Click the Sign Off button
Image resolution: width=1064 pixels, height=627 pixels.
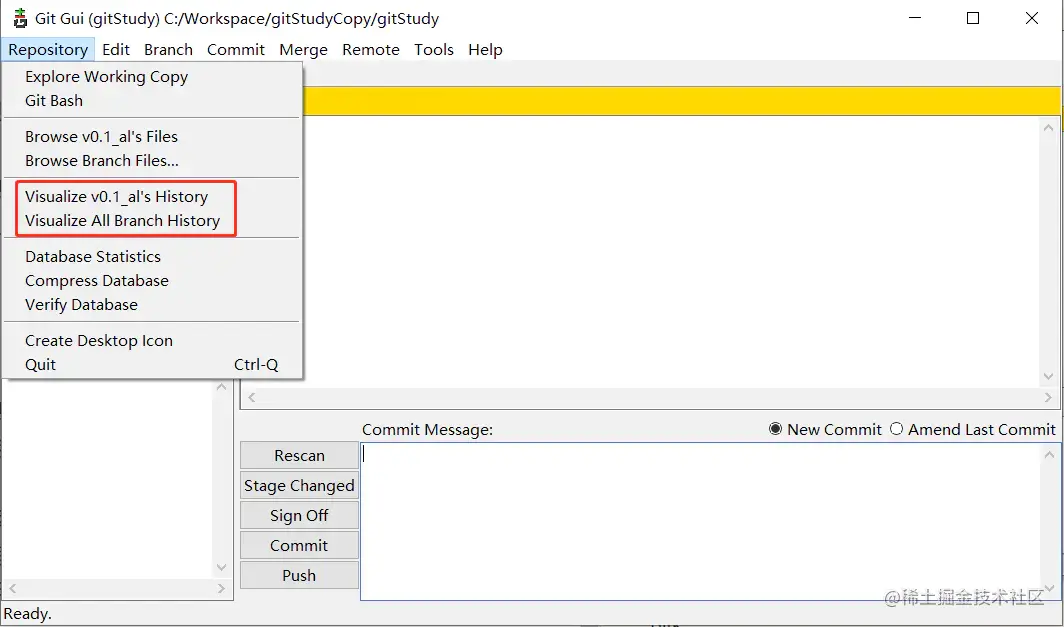tap(299, 515)
